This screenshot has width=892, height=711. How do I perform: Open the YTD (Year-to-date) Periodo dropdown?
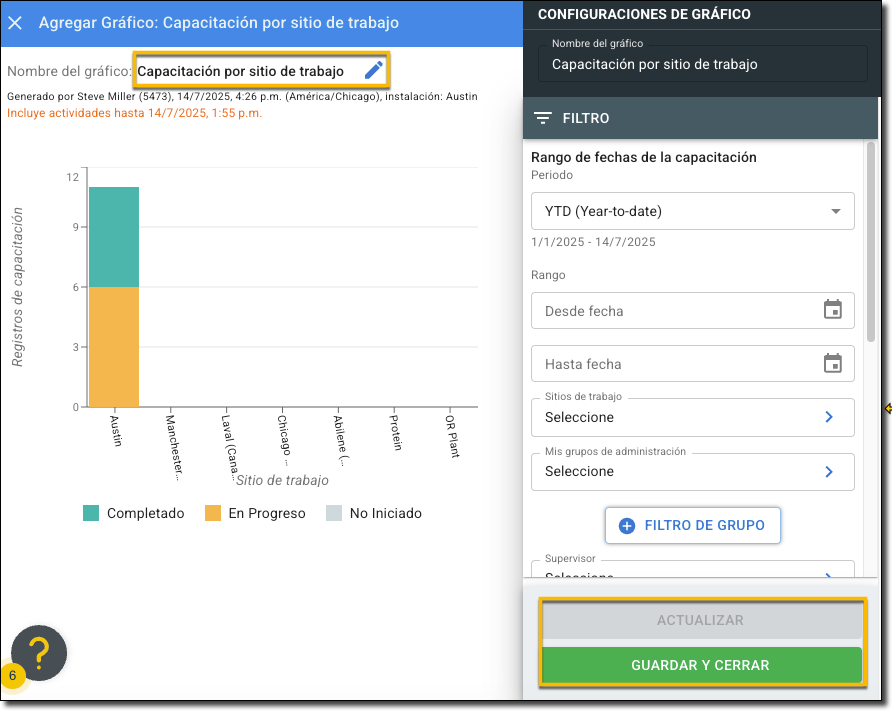point(692,211)
